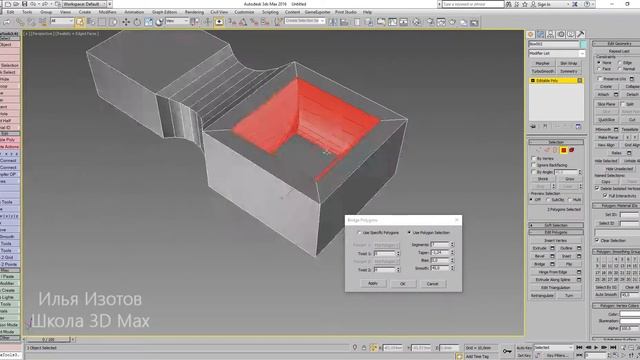This screenshot has width=640, height=360.
Task: Enable Ignore Backfacing checkbox
Action: point(533,165)
